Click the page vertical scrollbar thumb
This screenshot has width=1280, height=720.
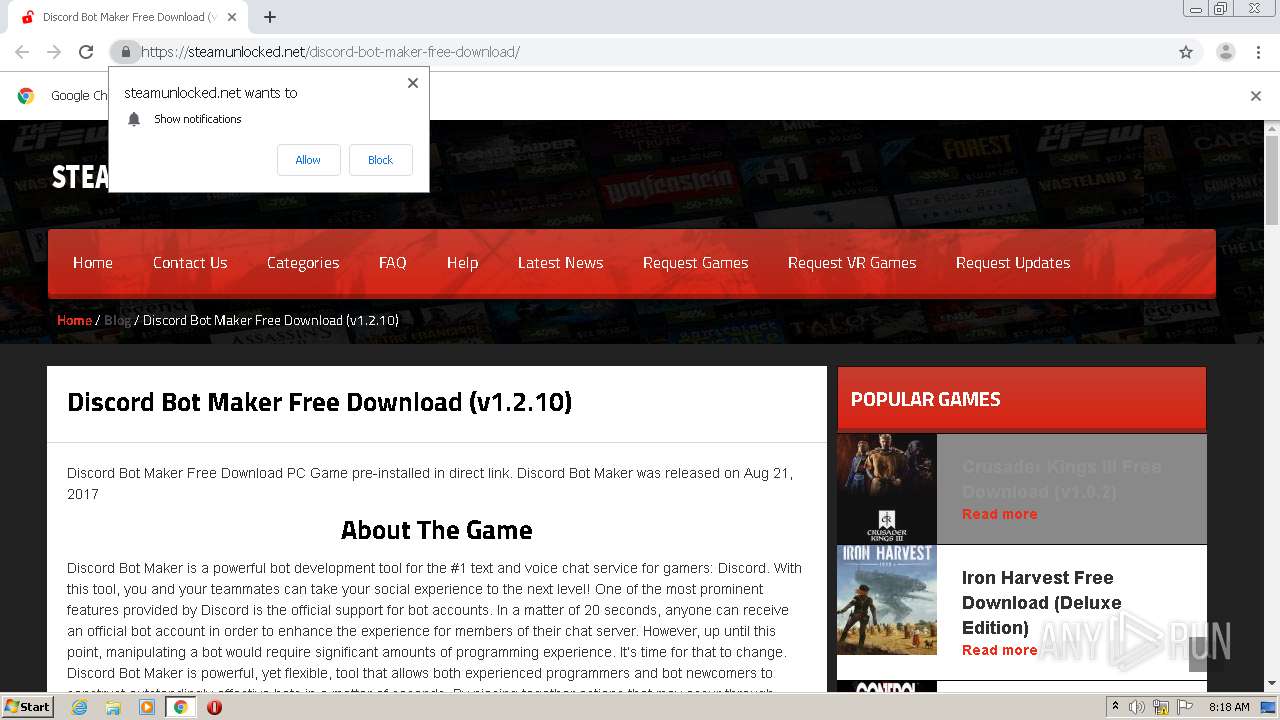point(1272,180)
